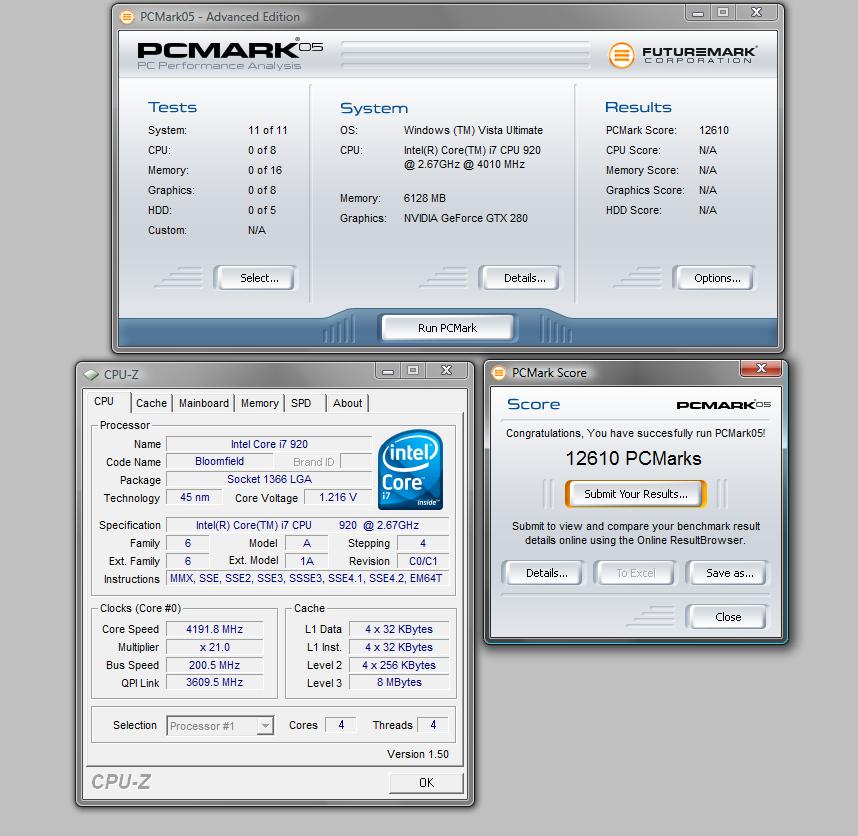Click the 'Version 1.50' text in CPU-Z
The height and width of the screenshot is (836, 858).
click(418, 754)
